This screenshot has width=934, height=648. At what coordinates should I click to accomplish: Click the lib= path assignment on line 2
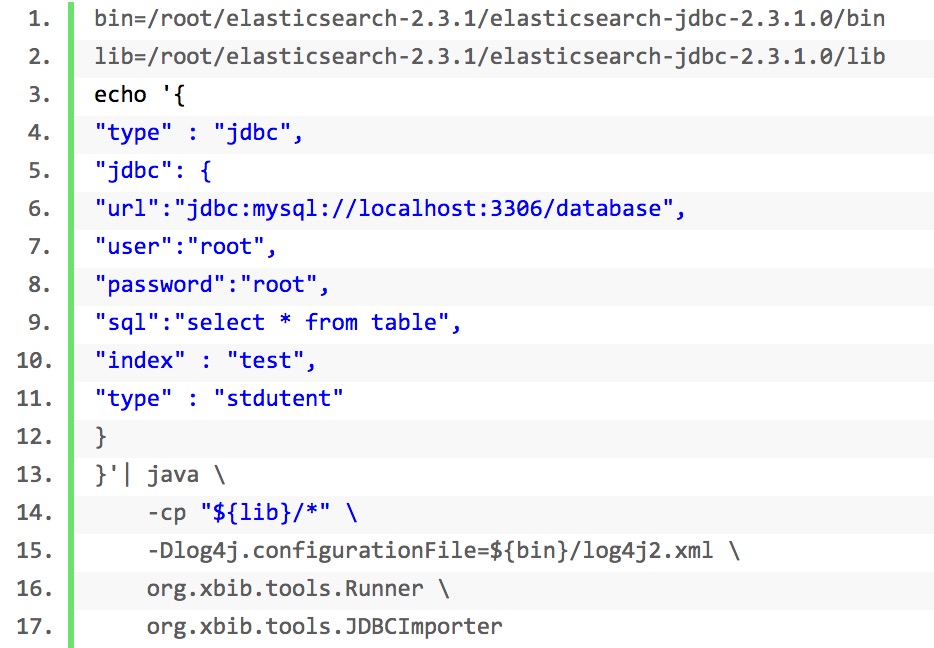click(x=490, y=57)
